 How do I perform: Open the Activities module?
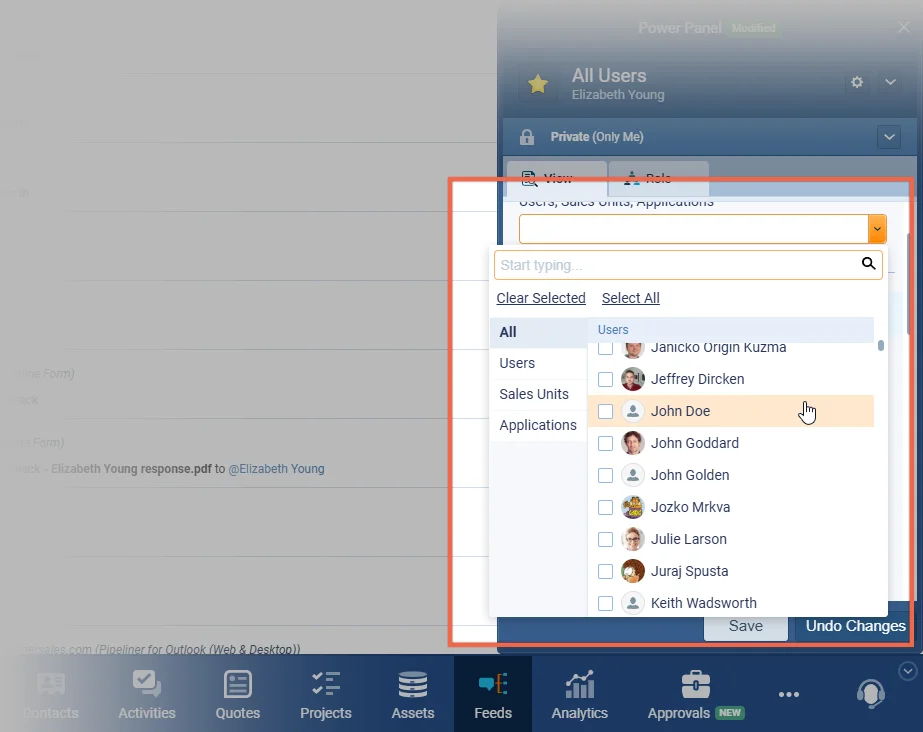(x=147, y=696)
